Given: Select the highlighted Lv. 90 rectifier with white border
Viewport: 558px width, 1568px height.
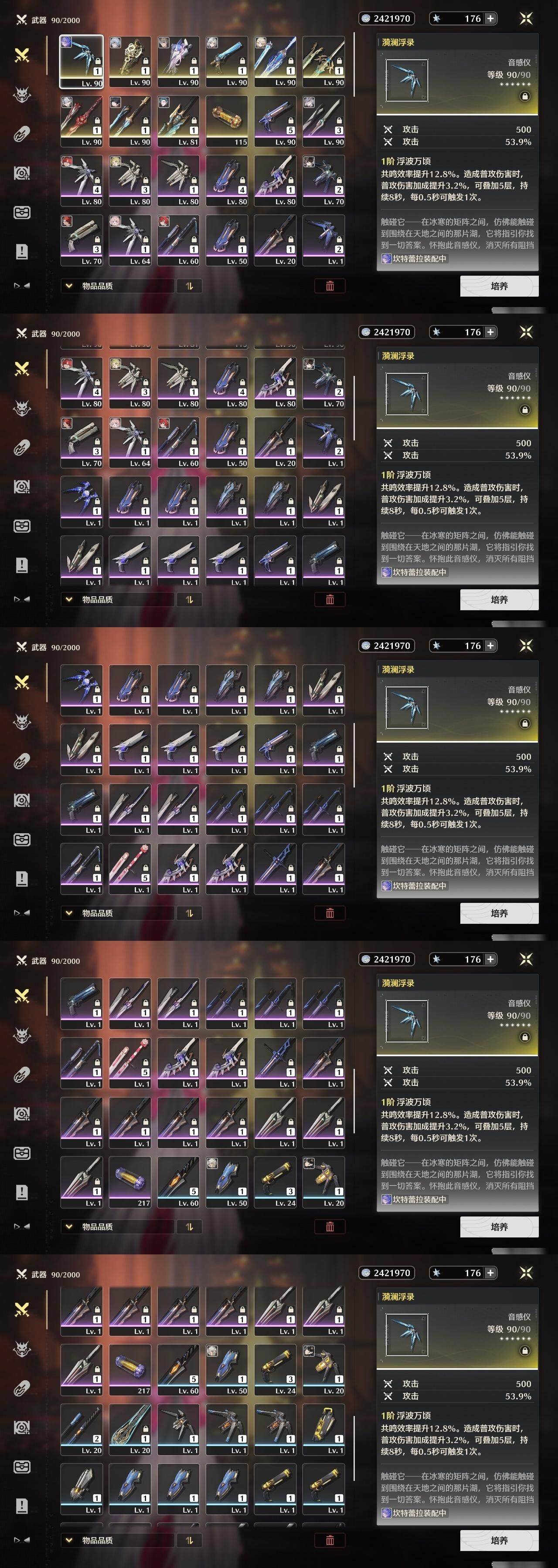Looking at the screenshot, I should pos(81,61).
